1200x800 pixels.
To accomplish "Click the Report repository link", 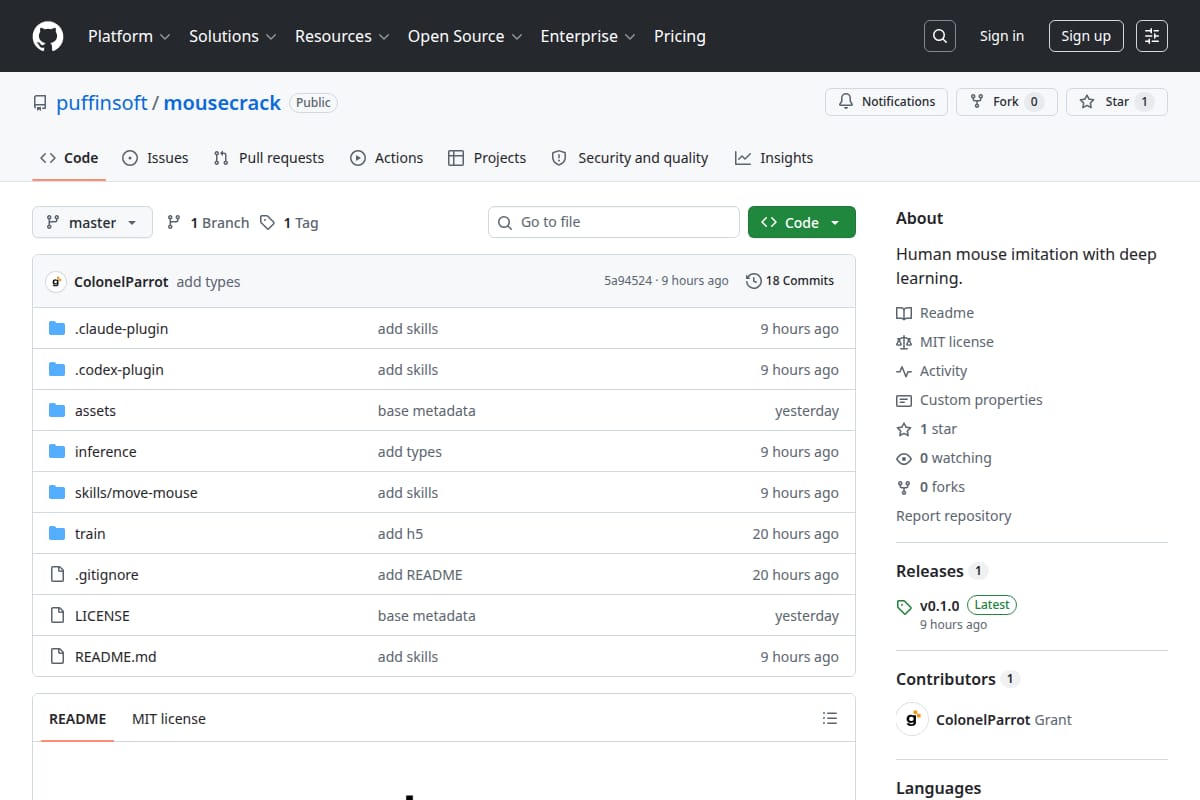I will (x=953, y=516).
